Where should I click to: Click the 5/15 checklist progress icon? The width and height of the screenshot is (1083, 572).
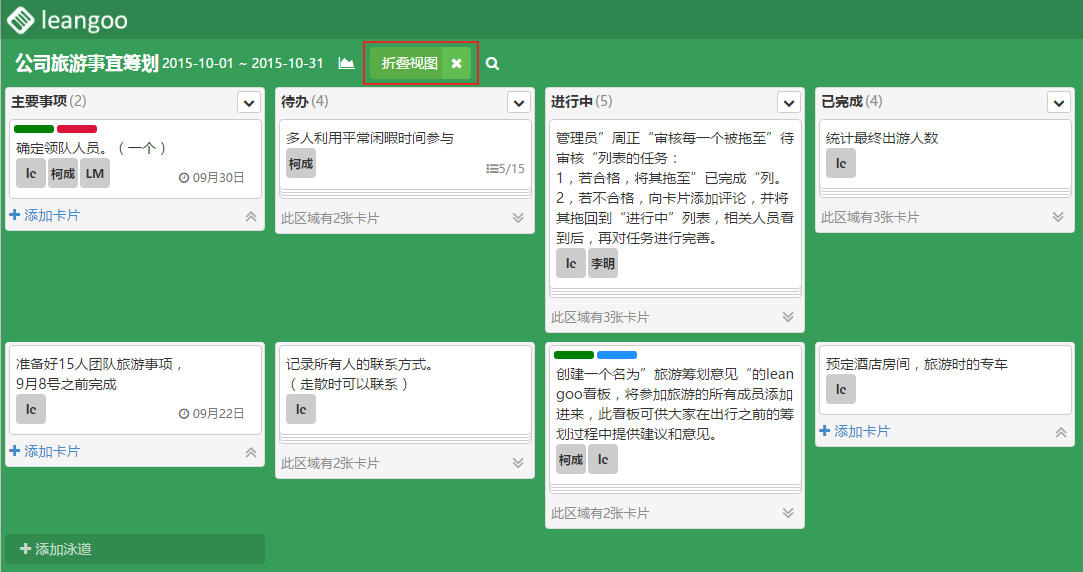pyautogui.click(x=491, y=169)
